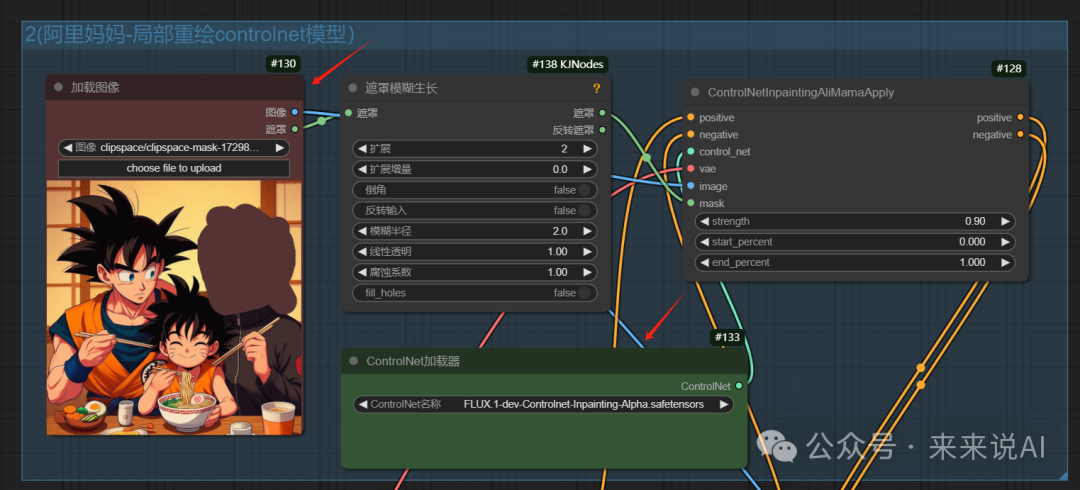Click the vae input socket
Screen dimensions: 1080x490
[x=691, y=169]
